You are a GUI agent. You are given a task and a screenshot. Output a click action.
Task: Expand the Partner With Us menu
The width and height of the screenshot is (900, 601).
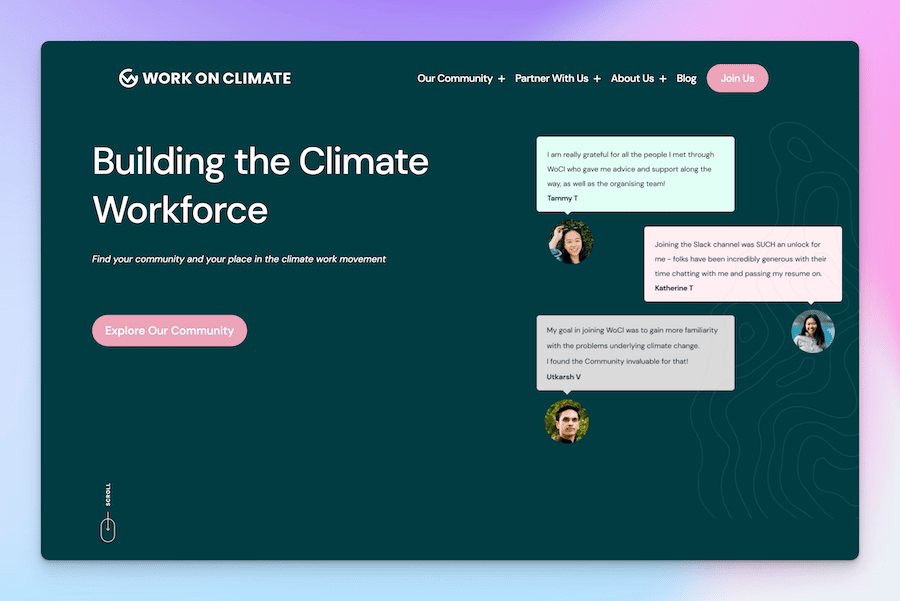(x=551, y=78)
